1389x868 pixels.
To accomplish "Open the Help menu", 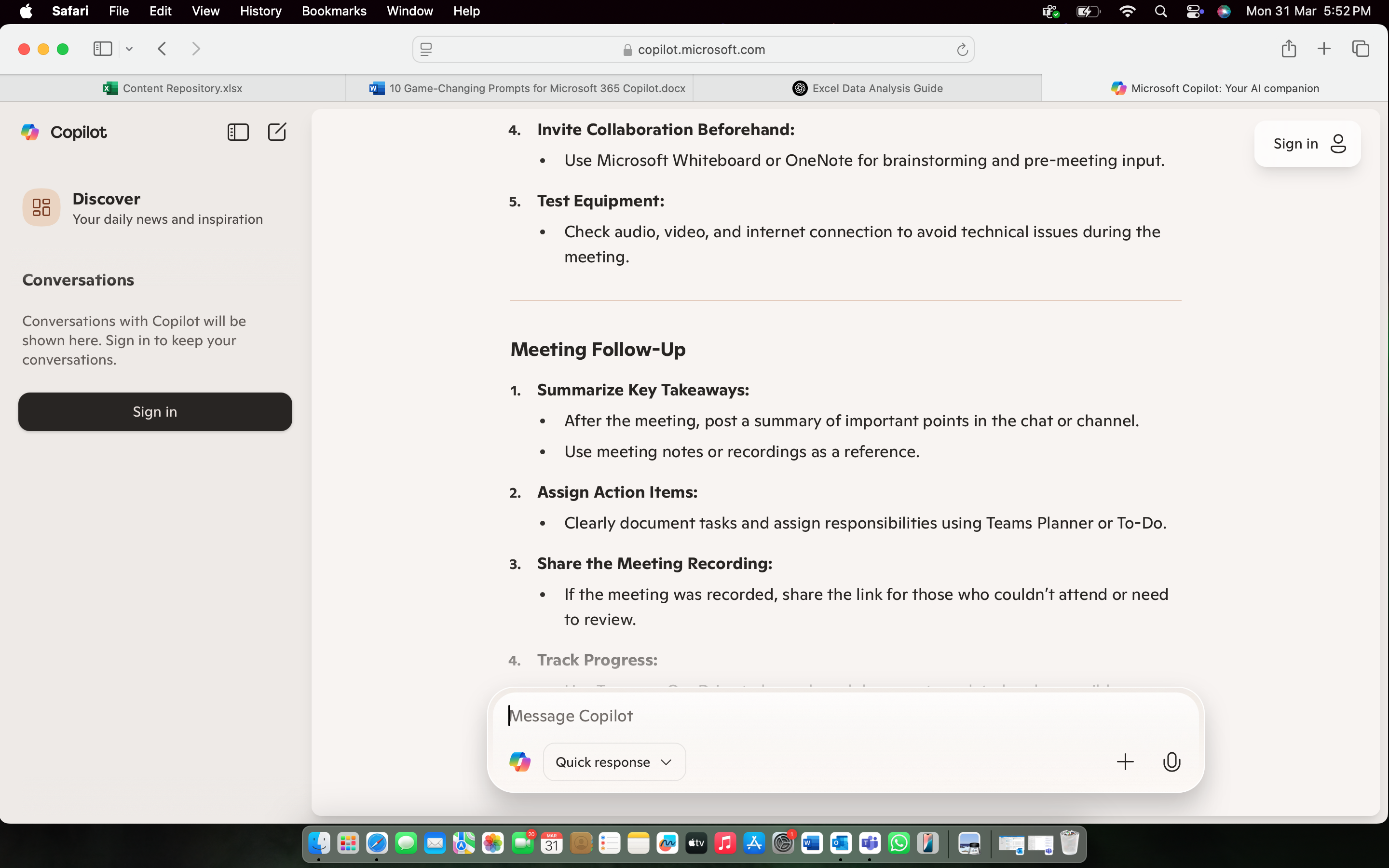I will pyautogui.click(x=466, y=12).
